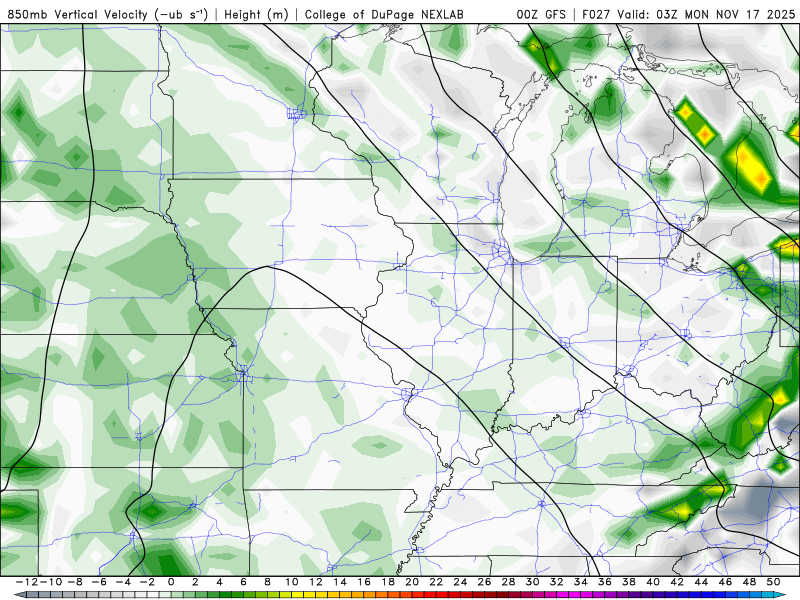Click the colorbar value label "38"
The image size is (800, 600).
tap(629, 582)
